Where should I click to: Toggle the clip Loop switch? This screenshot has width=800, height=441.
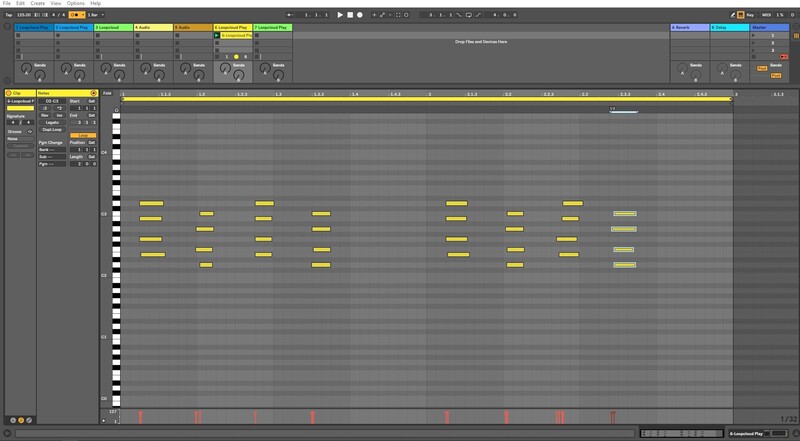83,136
